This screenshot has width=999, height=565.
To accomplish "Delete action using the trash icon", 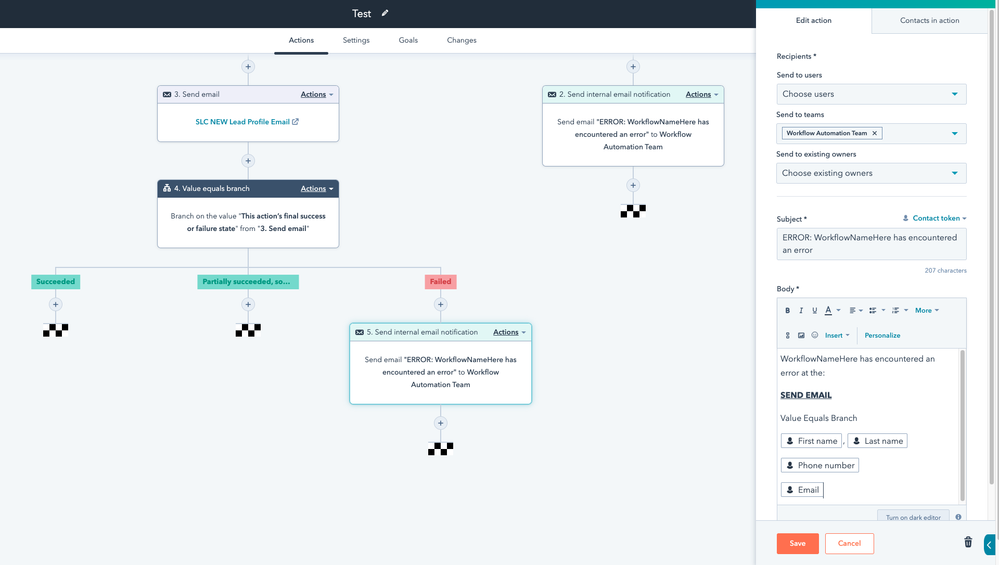I will click(967, 542).
